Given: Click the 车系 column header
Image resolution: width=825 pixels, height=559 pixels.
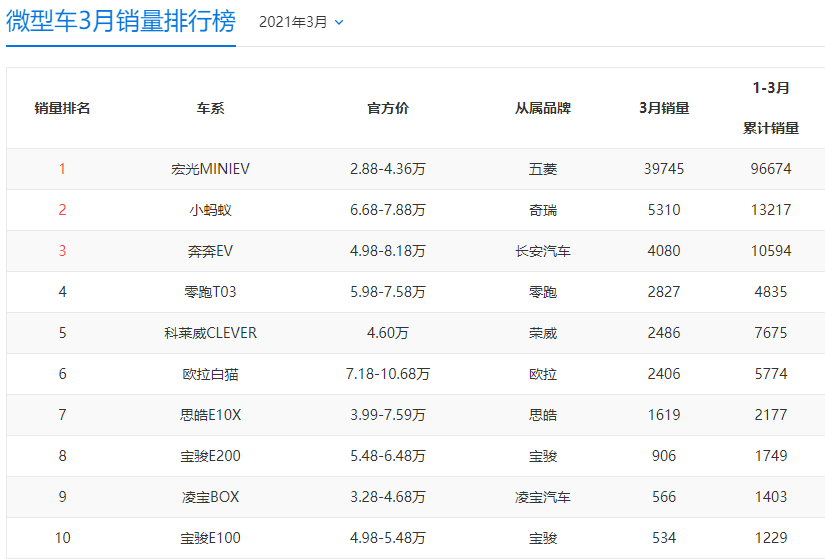Looking at the screenshot, I should click(210, 108).
